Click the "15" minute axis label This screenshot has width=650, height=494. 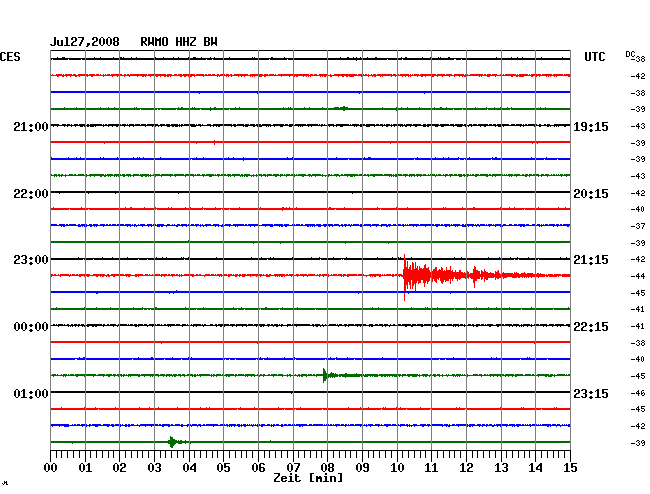570,468
